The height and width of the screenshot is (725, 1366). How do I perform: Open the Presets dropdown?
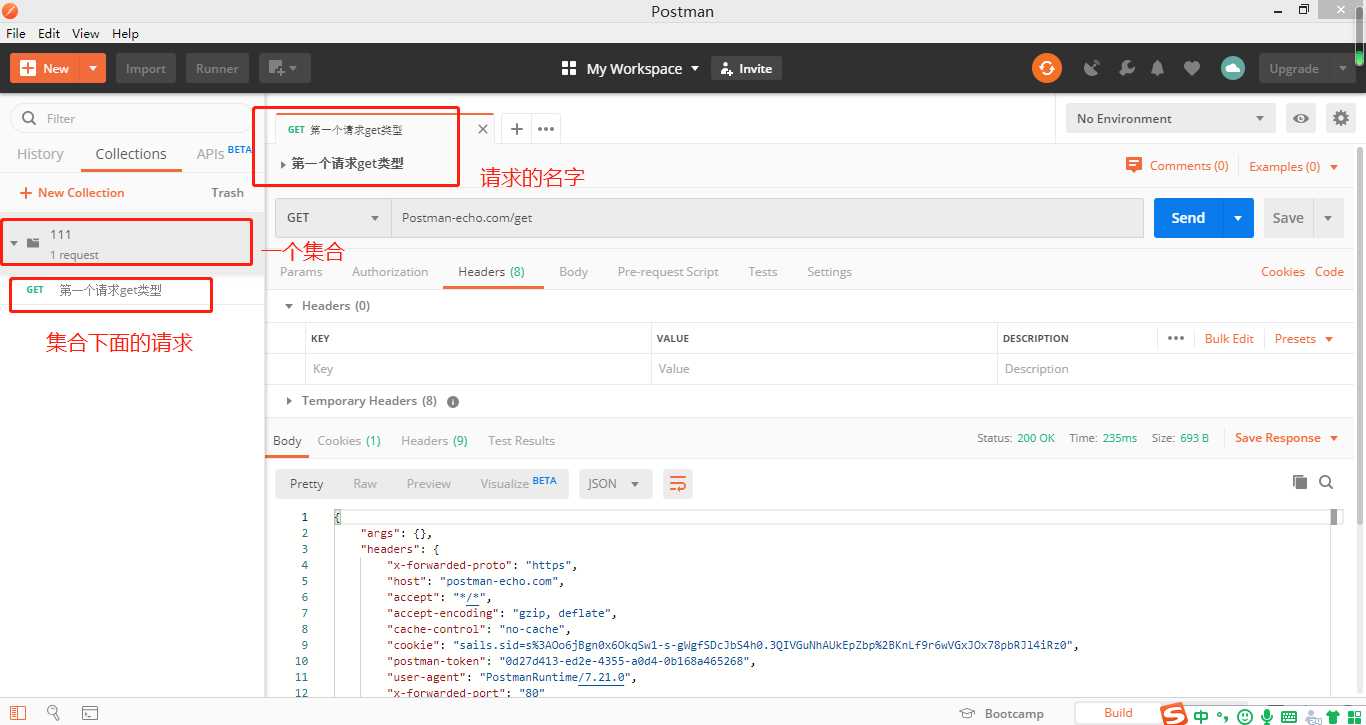[x=1304, y=338]
